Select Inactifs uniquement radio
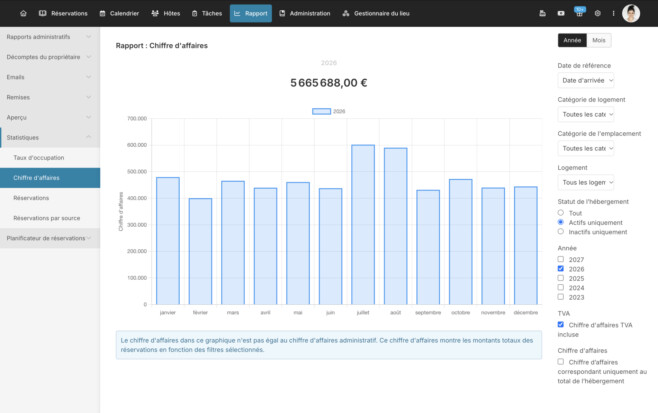 (x=561, y=231)
